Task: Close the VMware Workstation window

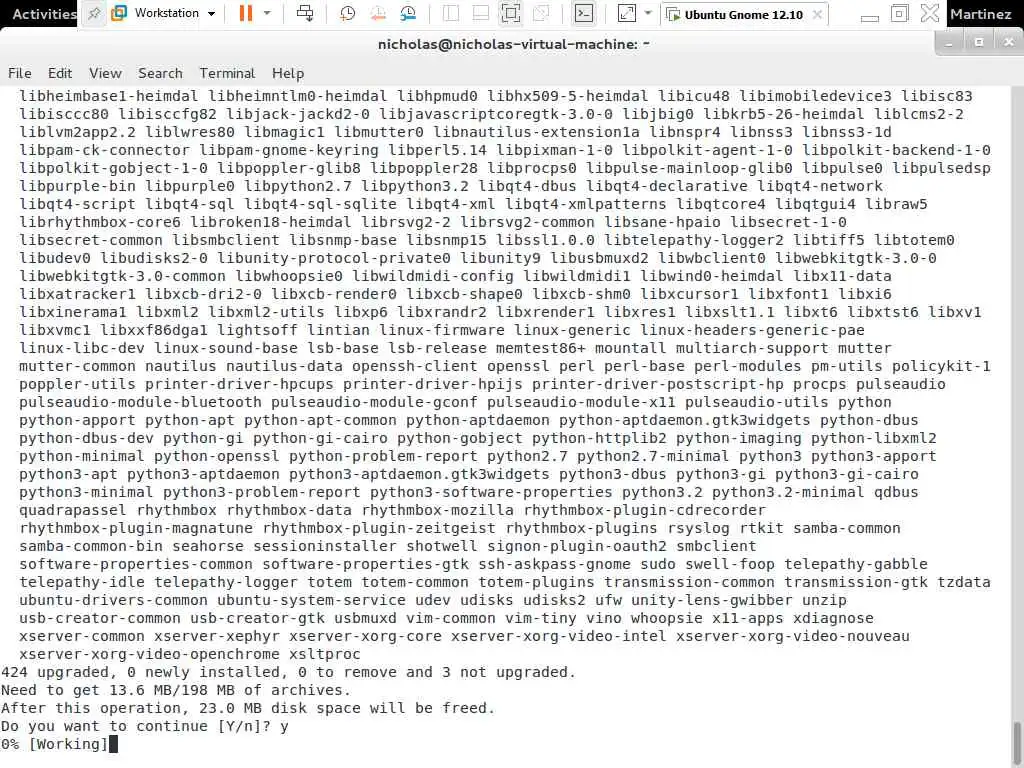Action: pos(930,13)
